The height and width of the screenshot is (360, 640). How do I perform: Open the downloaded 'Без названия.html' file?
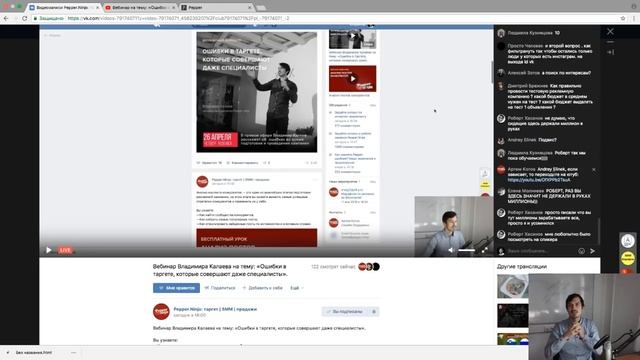pyautogui.click(x=33, y=352)
